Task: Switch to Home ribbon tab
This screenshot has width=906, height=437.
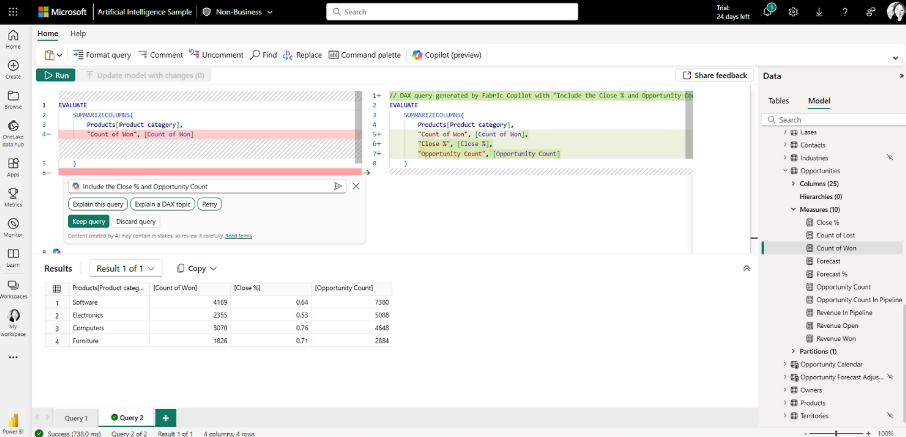Action: (x=48, y=34)
